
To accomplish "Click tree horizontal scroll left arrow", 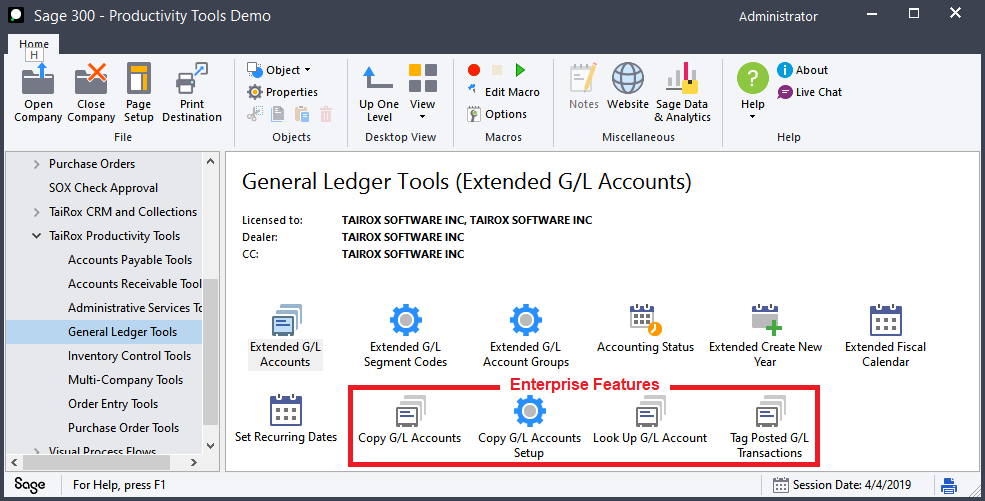I will coord(14,463).
